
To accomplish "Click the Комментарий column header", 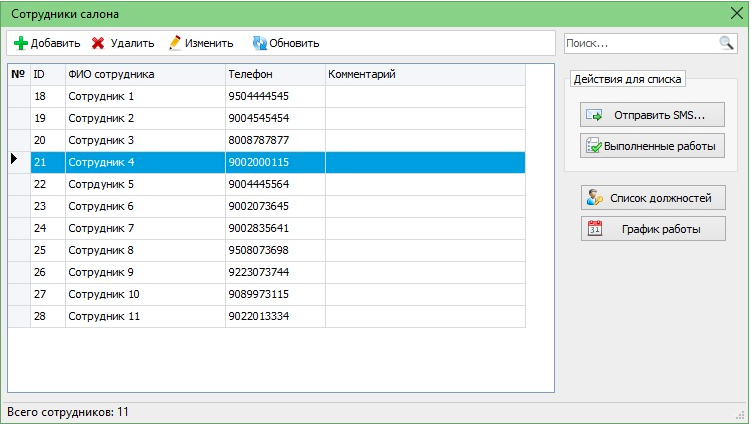I will (438, 74).
